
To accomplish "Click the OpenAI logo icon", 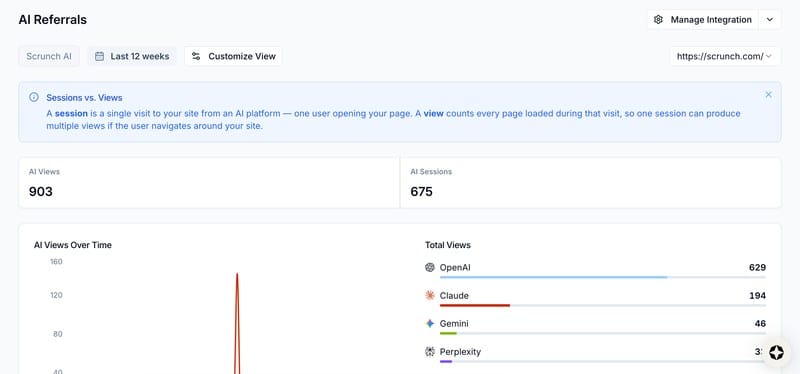I will (430, 267).
